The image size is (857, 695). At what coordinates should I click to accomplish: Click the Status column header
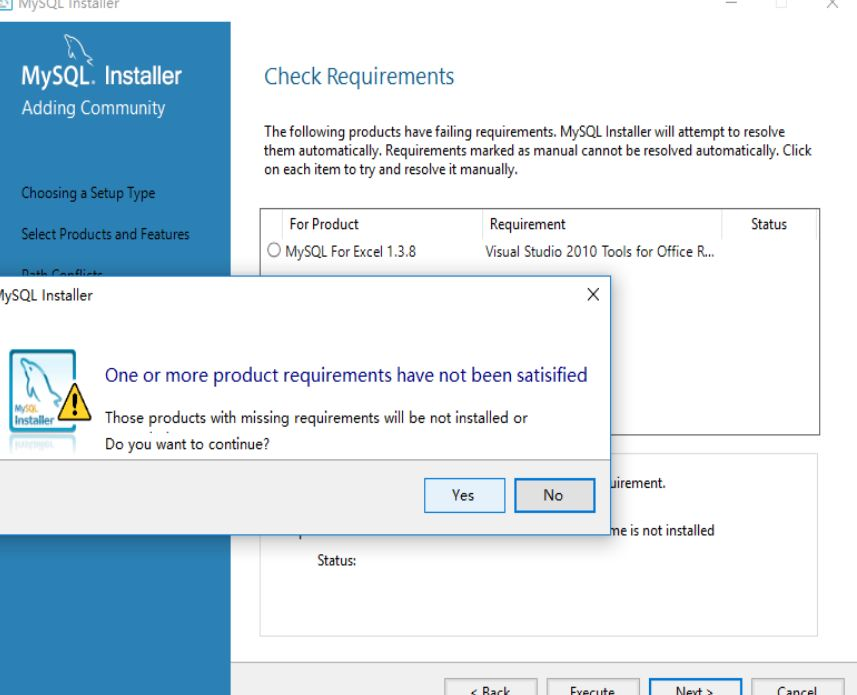tap(768, 224)
